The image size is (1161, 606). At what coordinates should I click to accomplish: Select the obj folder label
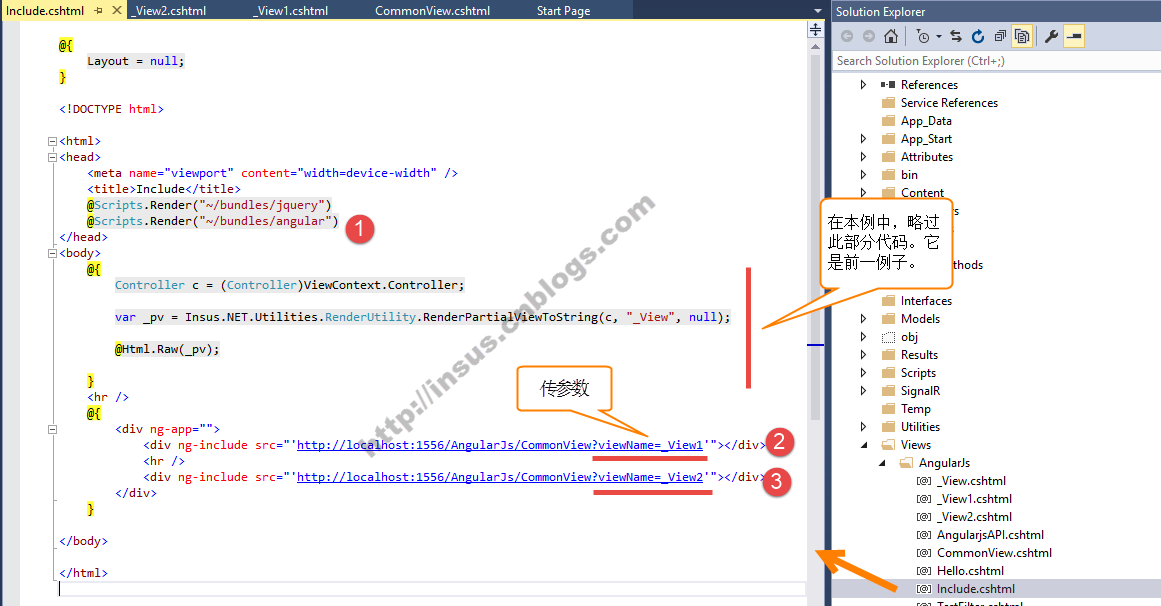click(909, 337)
